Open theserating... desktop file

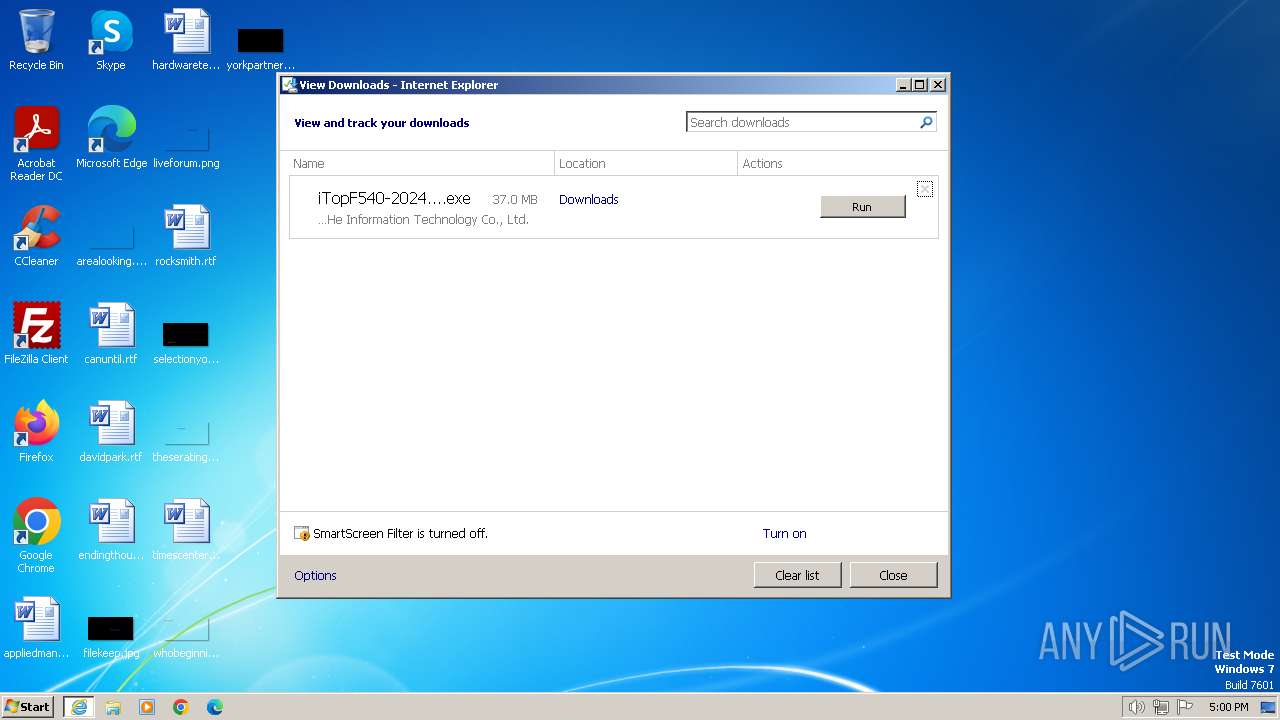(x=186, y=441)
